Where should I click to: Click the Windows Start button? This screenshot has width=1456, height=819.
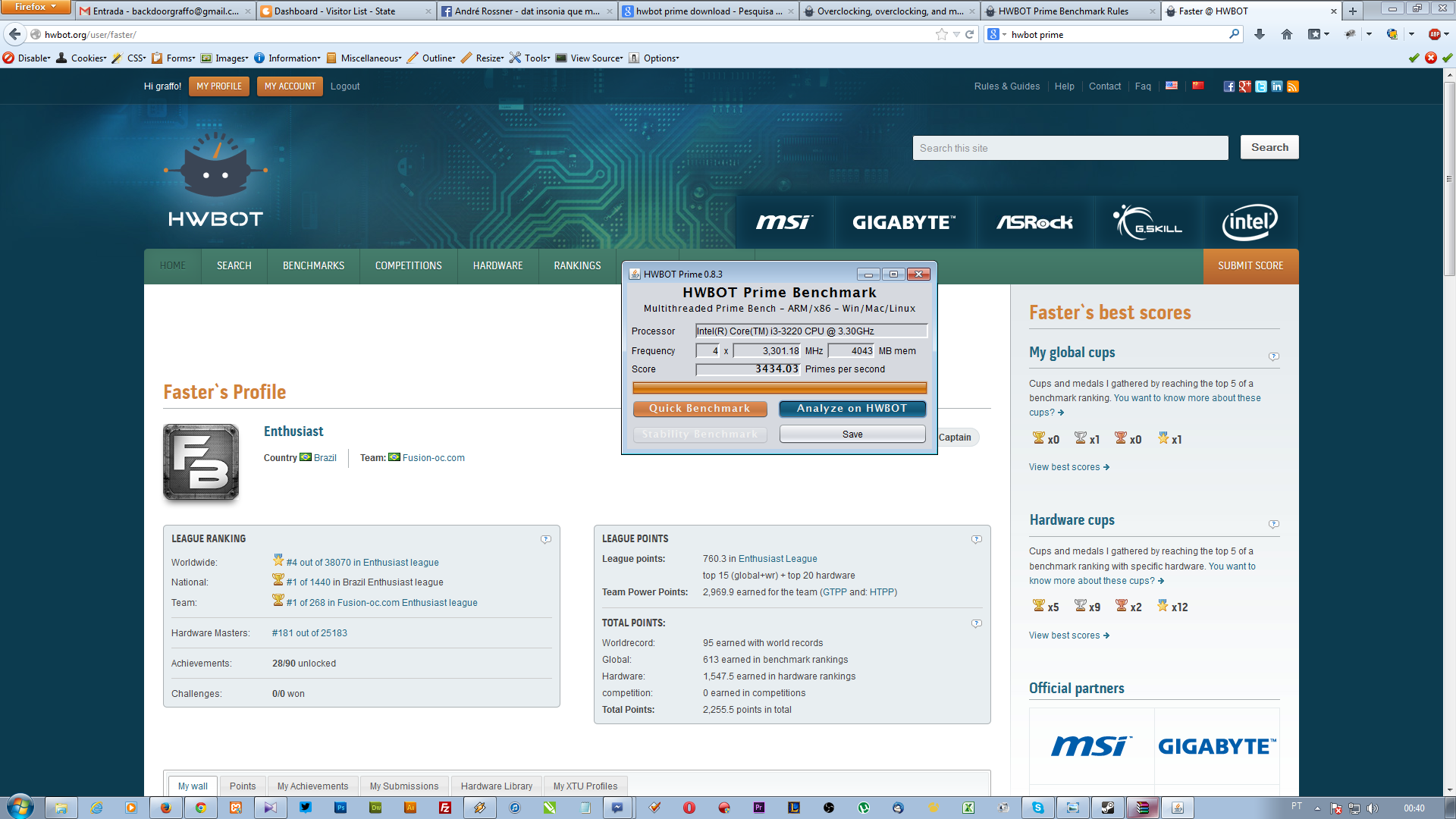(x=20, y=807)
